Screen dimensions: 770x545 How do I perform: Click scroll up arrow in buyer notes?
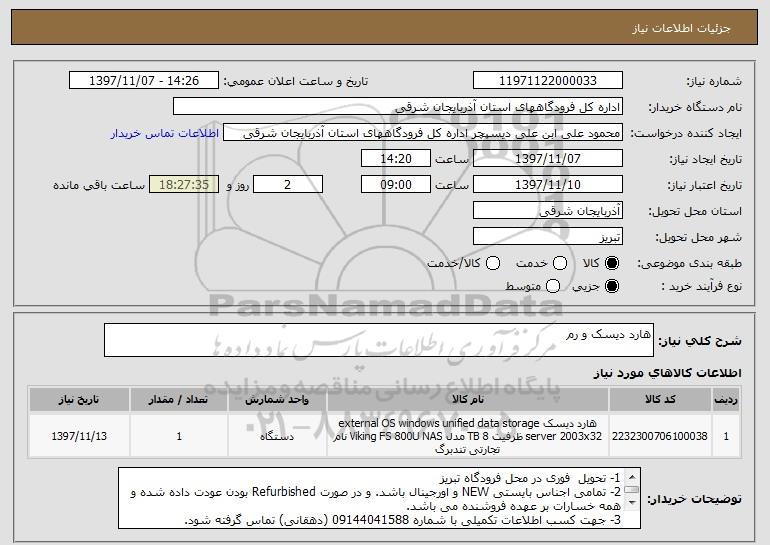632,477
